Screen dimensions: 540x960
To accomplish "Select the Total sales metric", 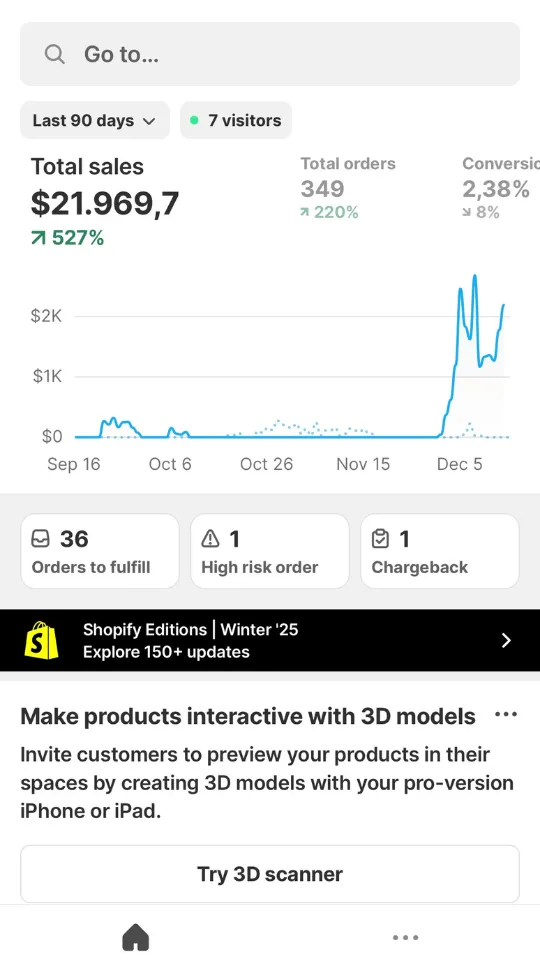I will tap(105, 200).
